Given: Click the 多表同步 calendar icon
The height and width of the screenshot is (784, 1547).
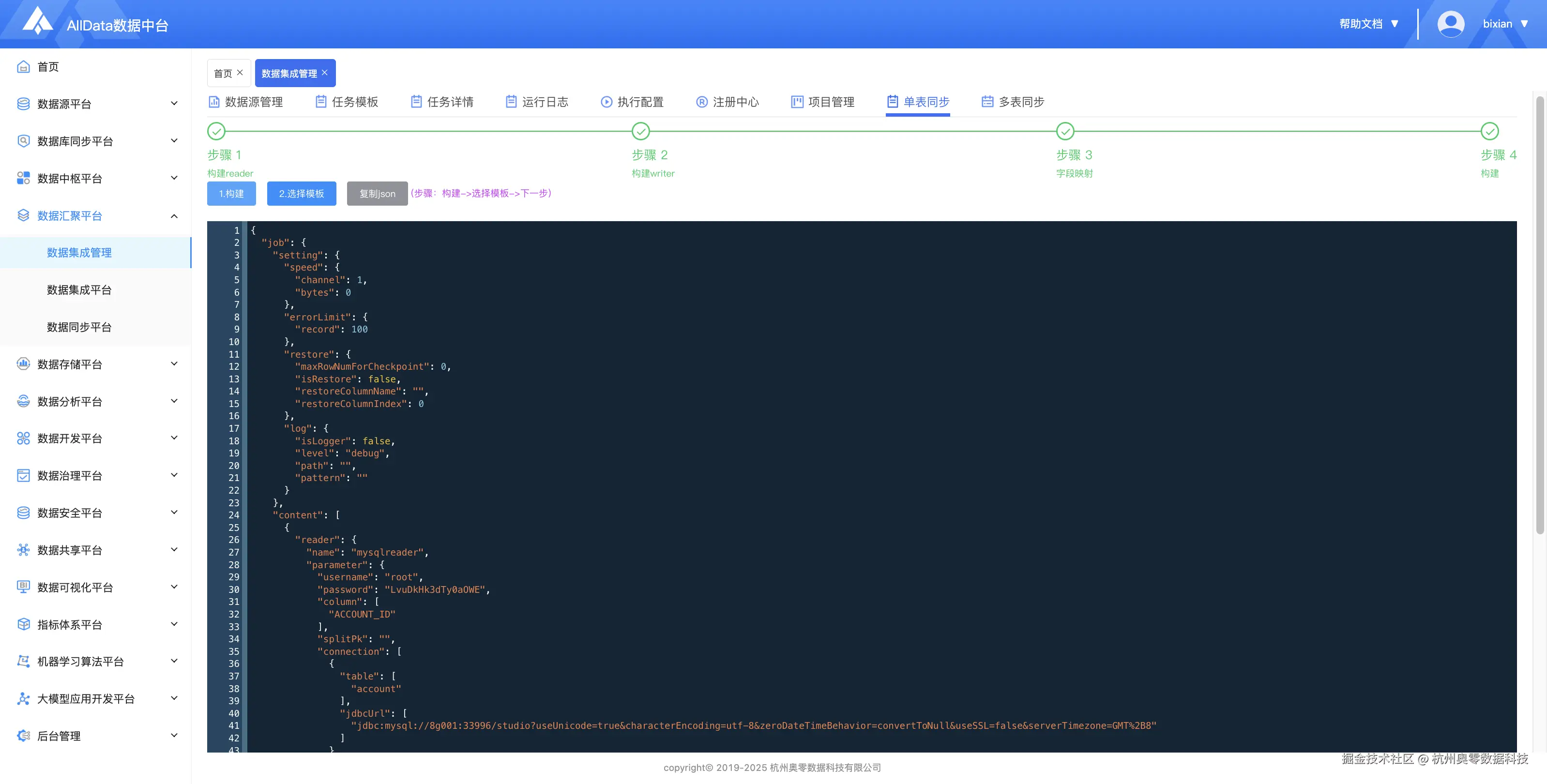Looking at the screenshot, I should pos(987,102).
